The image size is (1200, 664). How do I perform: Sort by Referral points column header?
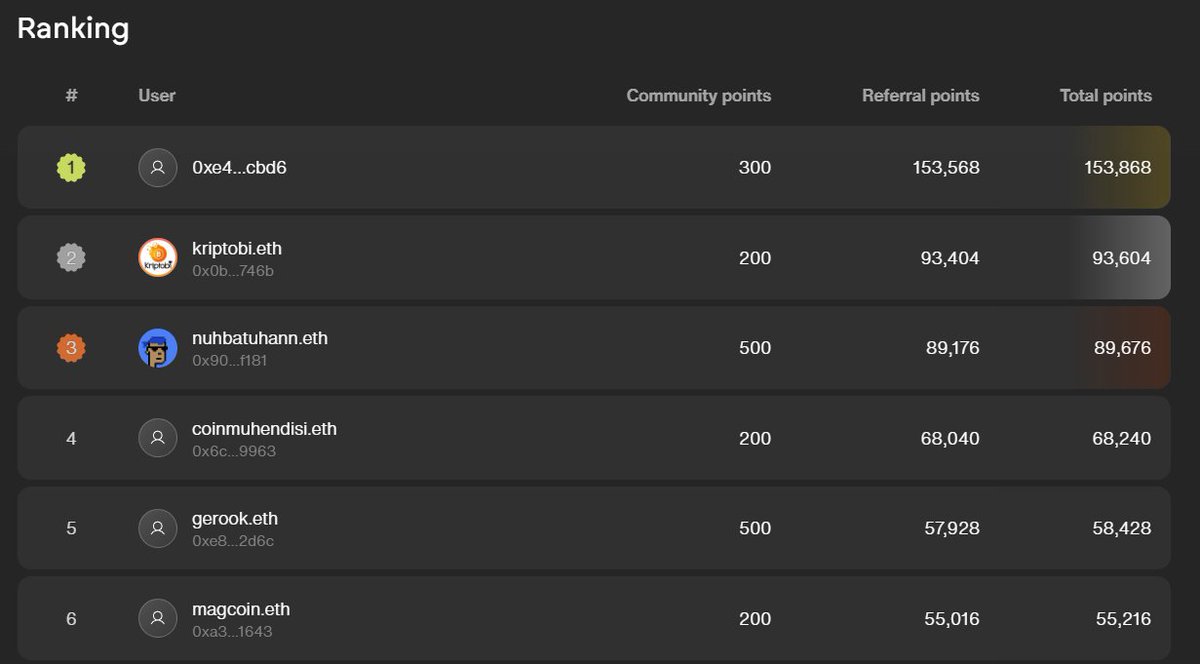921,96
